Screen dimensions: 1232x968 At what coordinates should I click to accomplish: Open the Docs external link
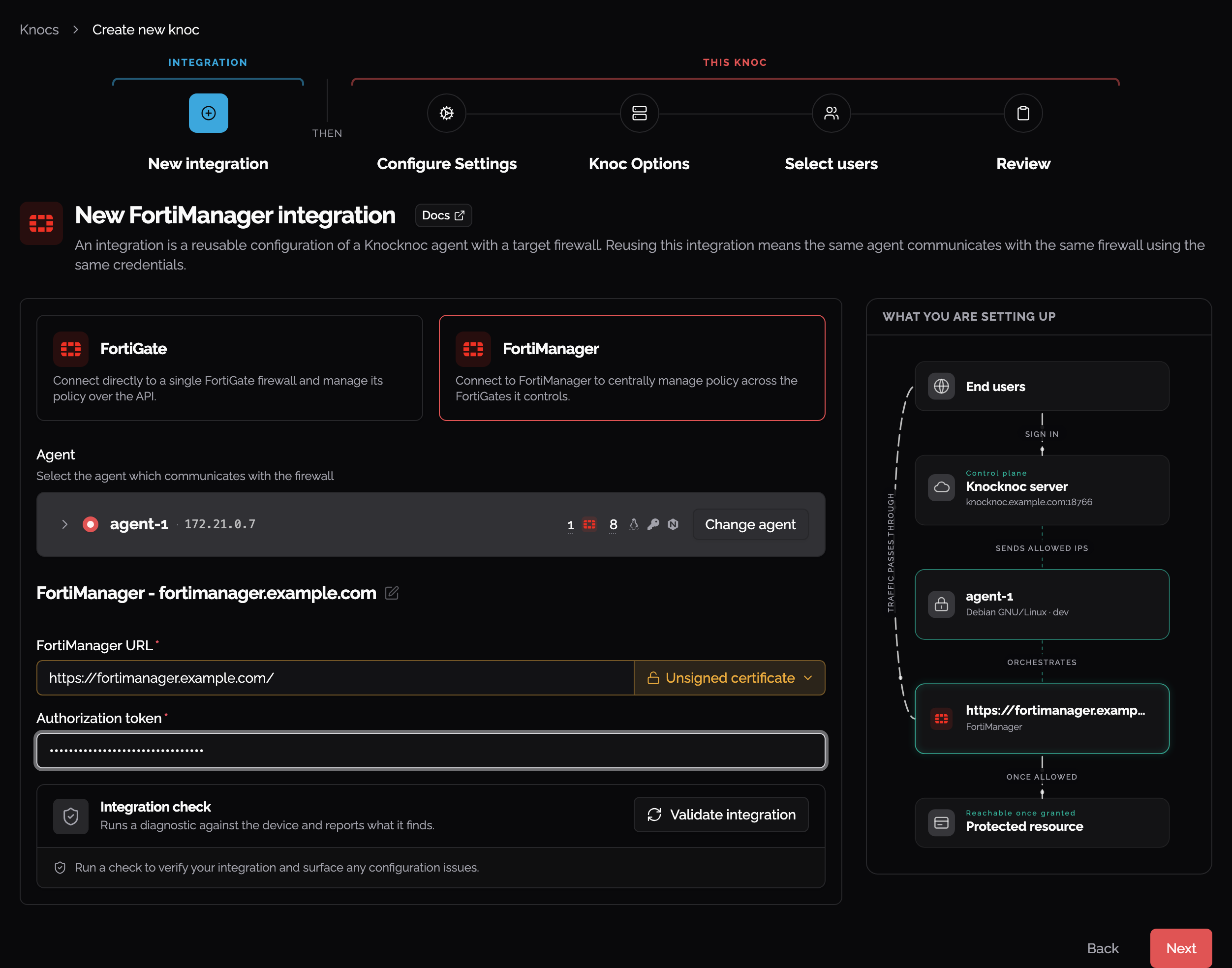coord(443,215)
